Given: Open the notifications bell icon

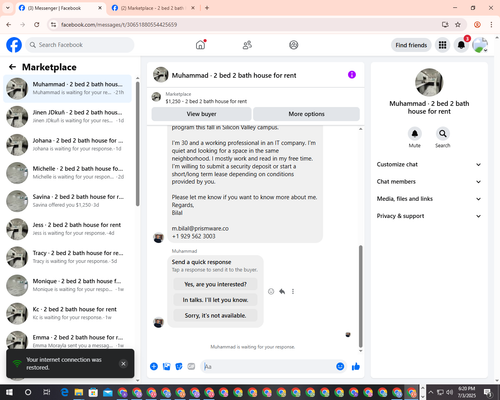Looking at the screenshot, I should coord(461,45).
